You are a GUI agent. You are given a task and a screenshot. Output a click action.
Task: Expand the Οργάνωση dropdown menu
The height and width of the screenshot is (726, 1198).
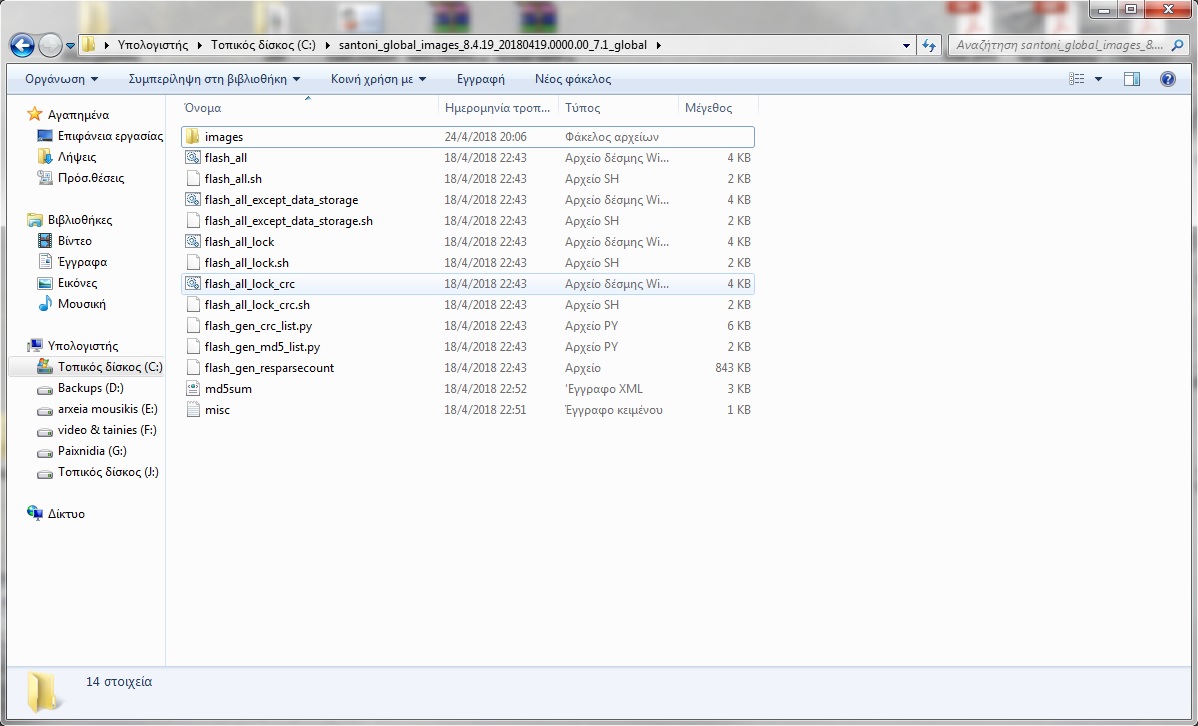(62, 79)
